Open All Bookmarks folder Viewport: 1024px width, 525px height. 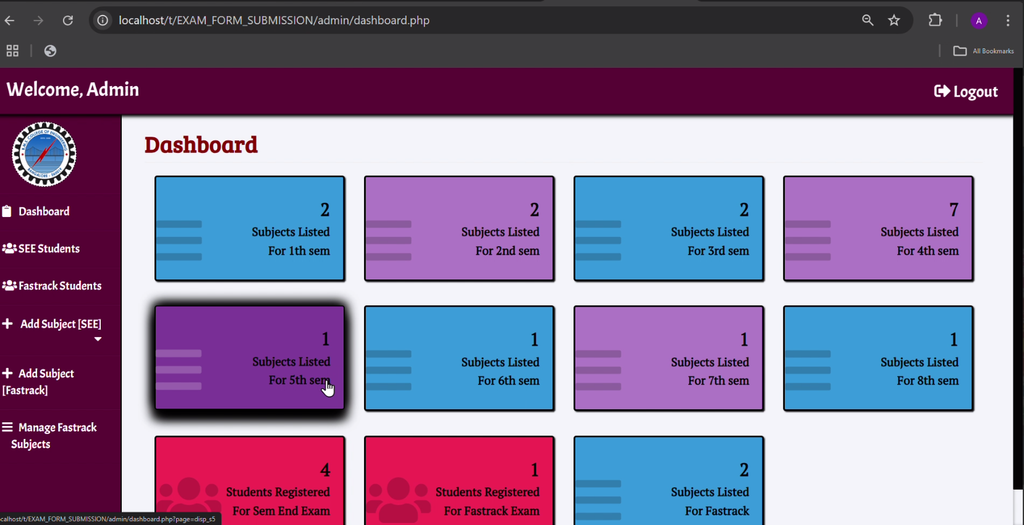984,50
